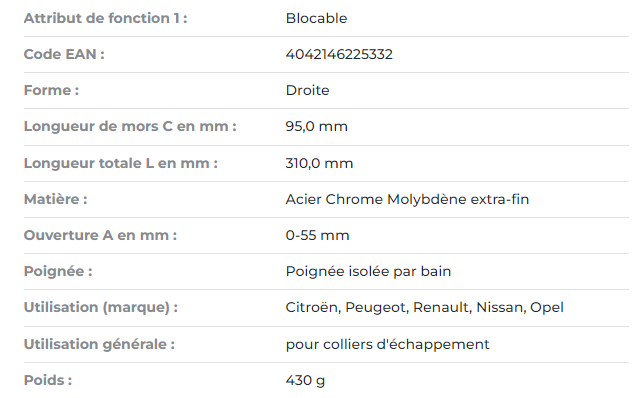This screenshot has height=398, width=636.
Task: Click the 0-55 mm opening value
Action: point(317,235)
